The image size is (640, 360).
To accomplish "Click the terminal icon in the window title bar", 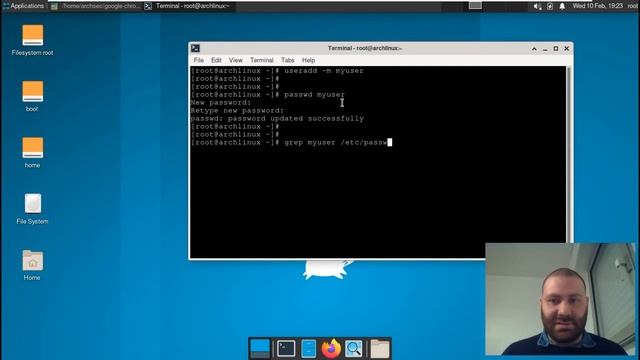I will click(x=195, y=48).
